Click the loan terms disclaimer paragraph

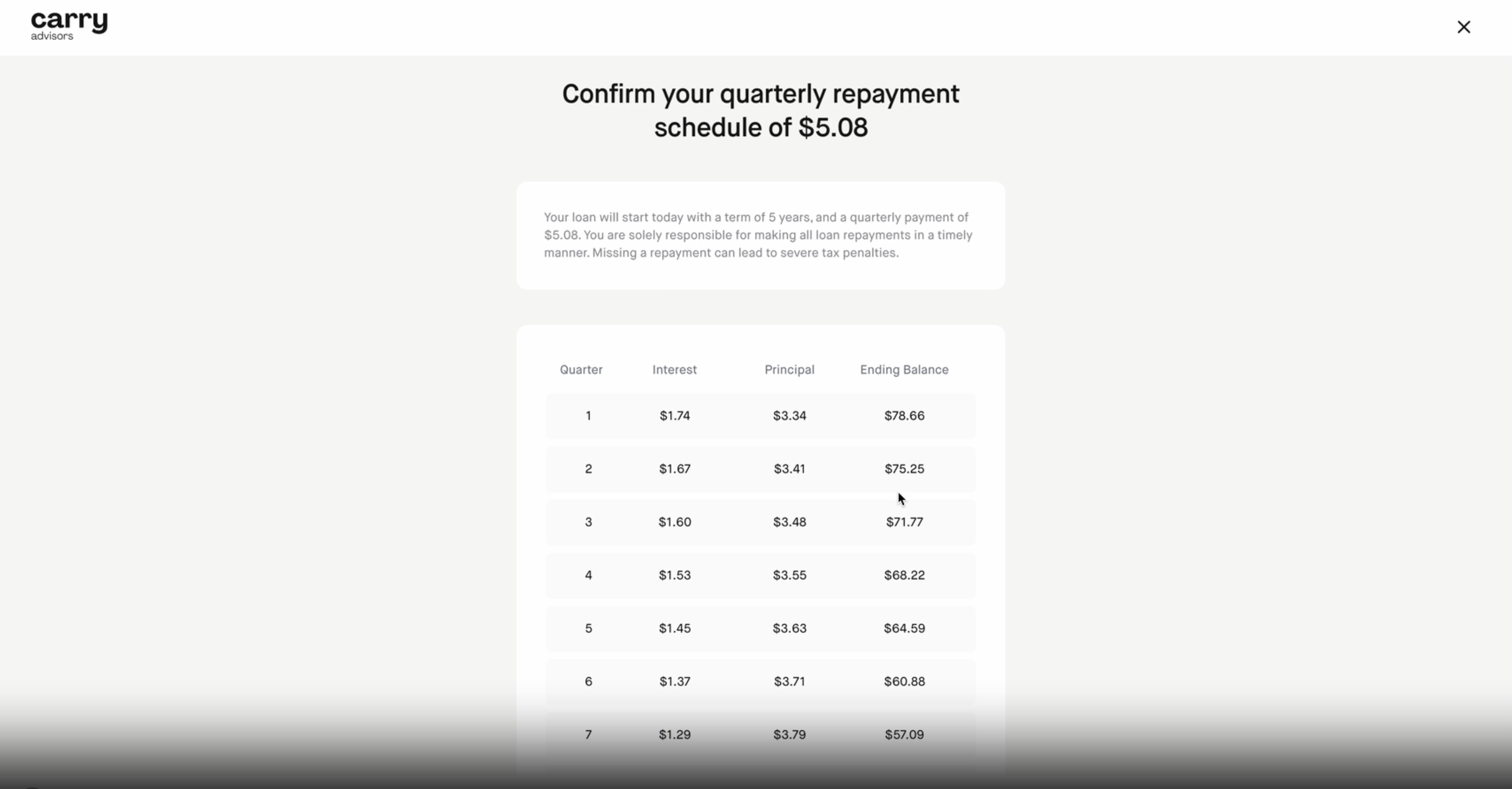click(x=759, y=235)
